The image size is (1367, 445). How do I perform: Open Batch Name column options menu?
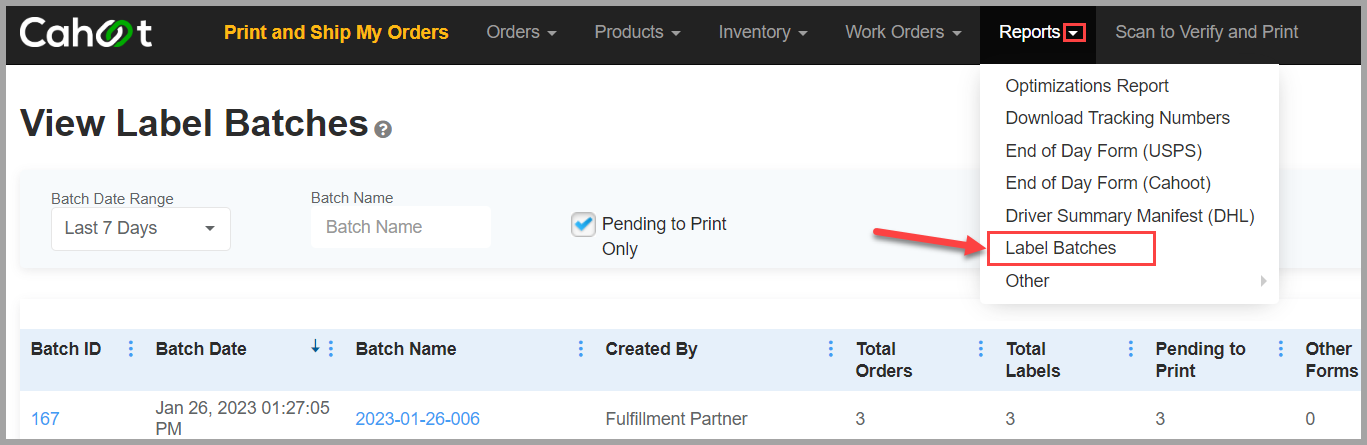pyautogui.click(x=581, y=349)
